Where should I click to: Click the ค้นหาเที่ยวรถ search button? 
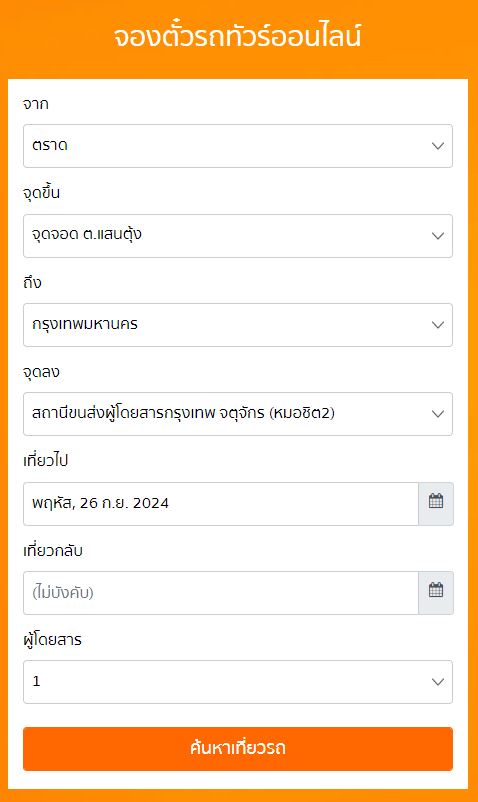[238, 748]
